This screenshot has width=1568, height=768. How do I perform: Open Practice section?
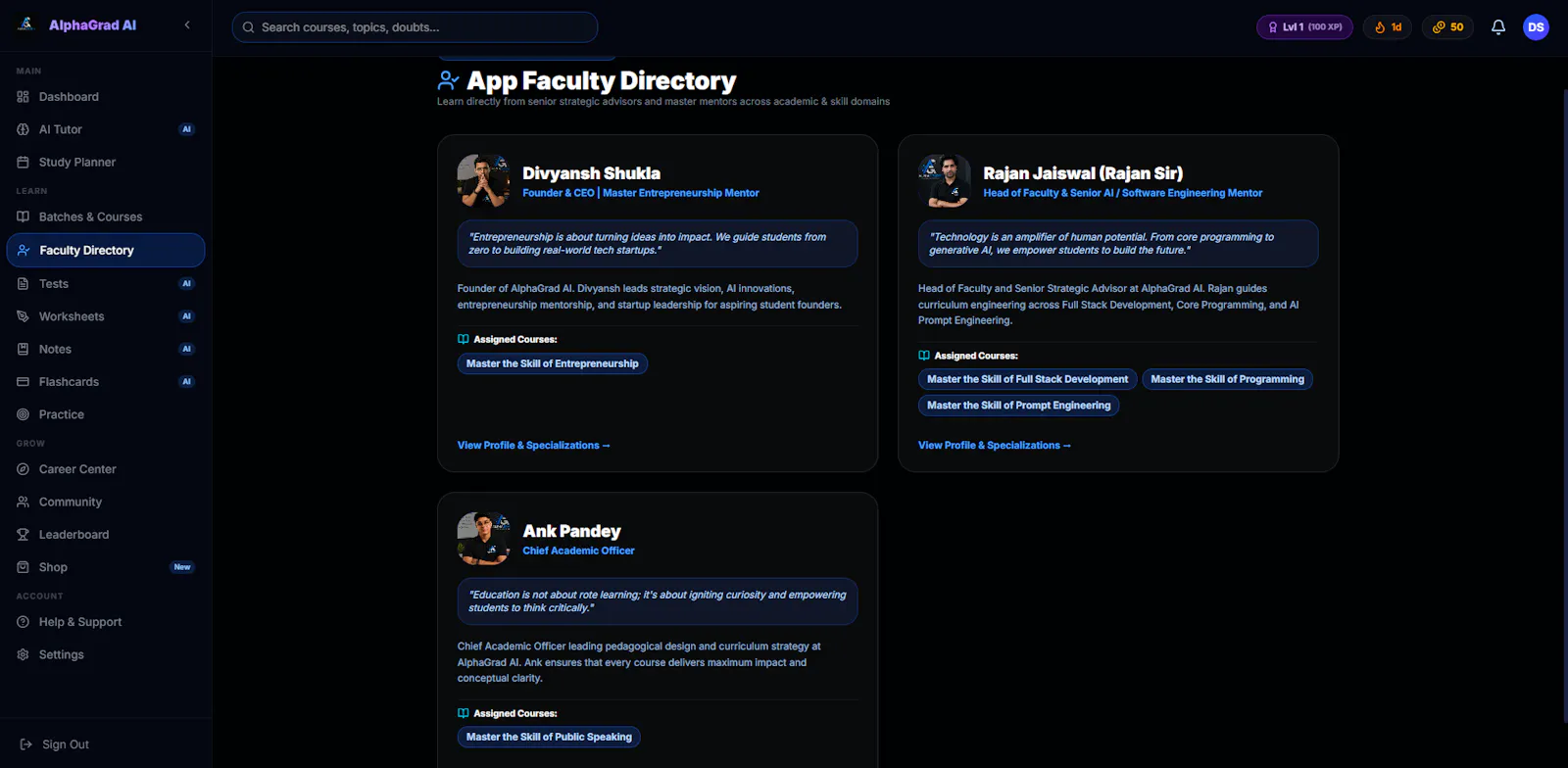(x=106, y=414)
